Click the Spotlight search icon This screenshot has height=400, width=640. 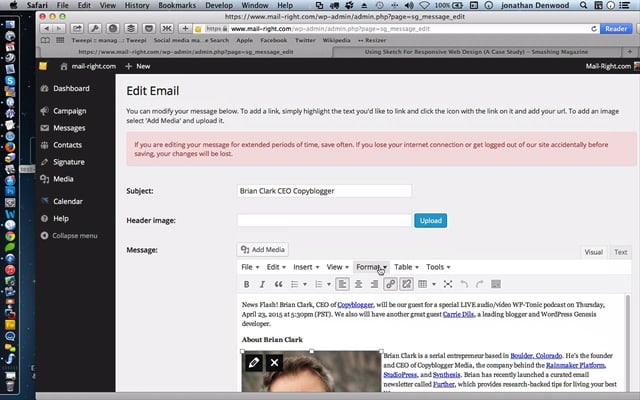(x=584, y=5)
